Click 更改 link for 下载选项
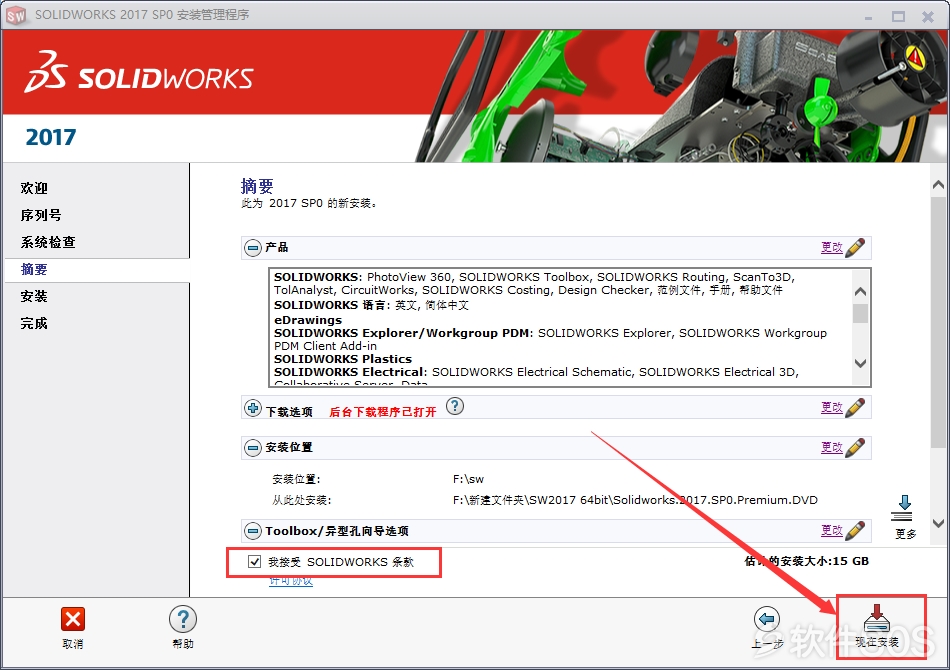The image size is (950, 670). pos(832,407)
